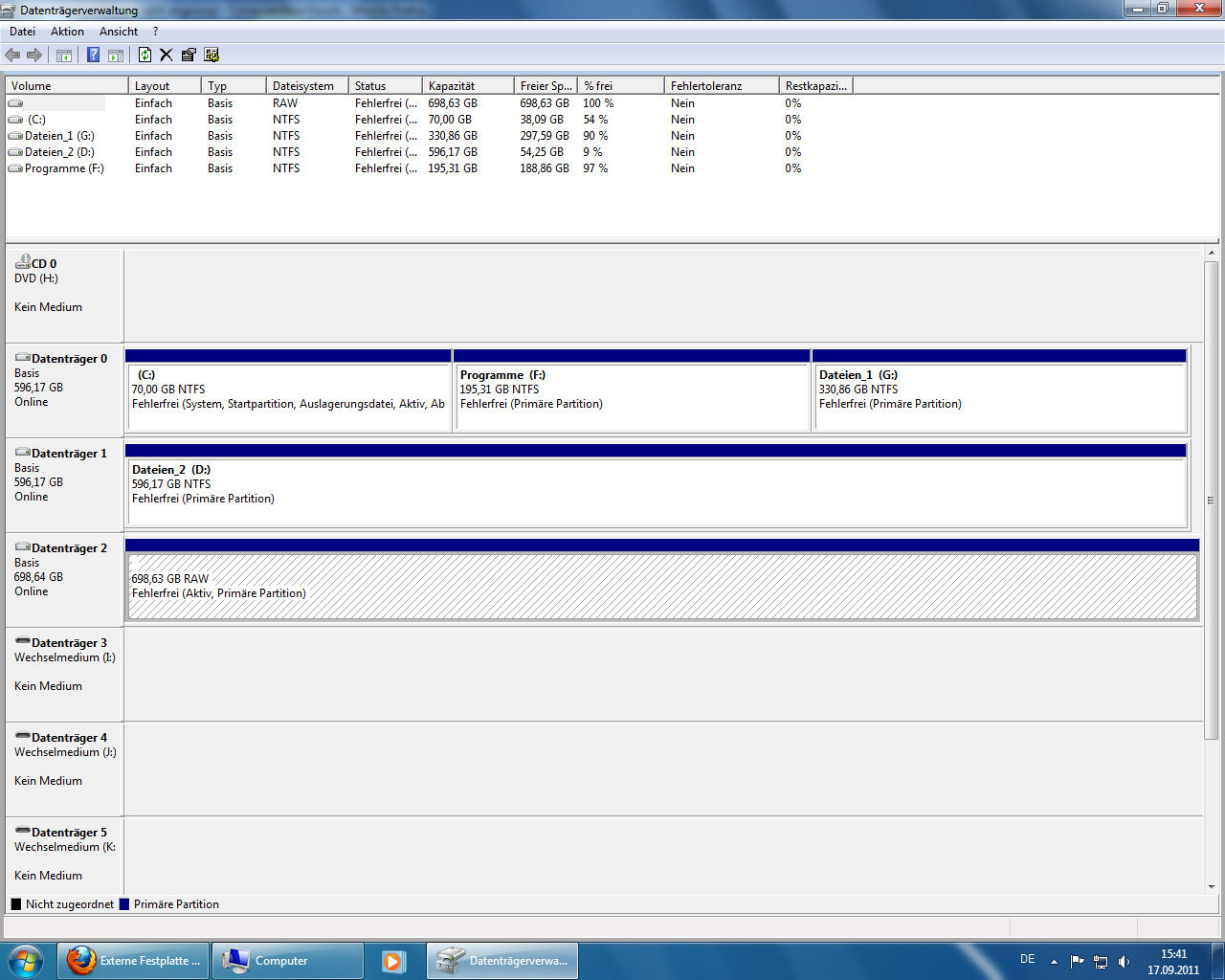
Task: Open Help with the blue question mark icon
Action: 93,56
